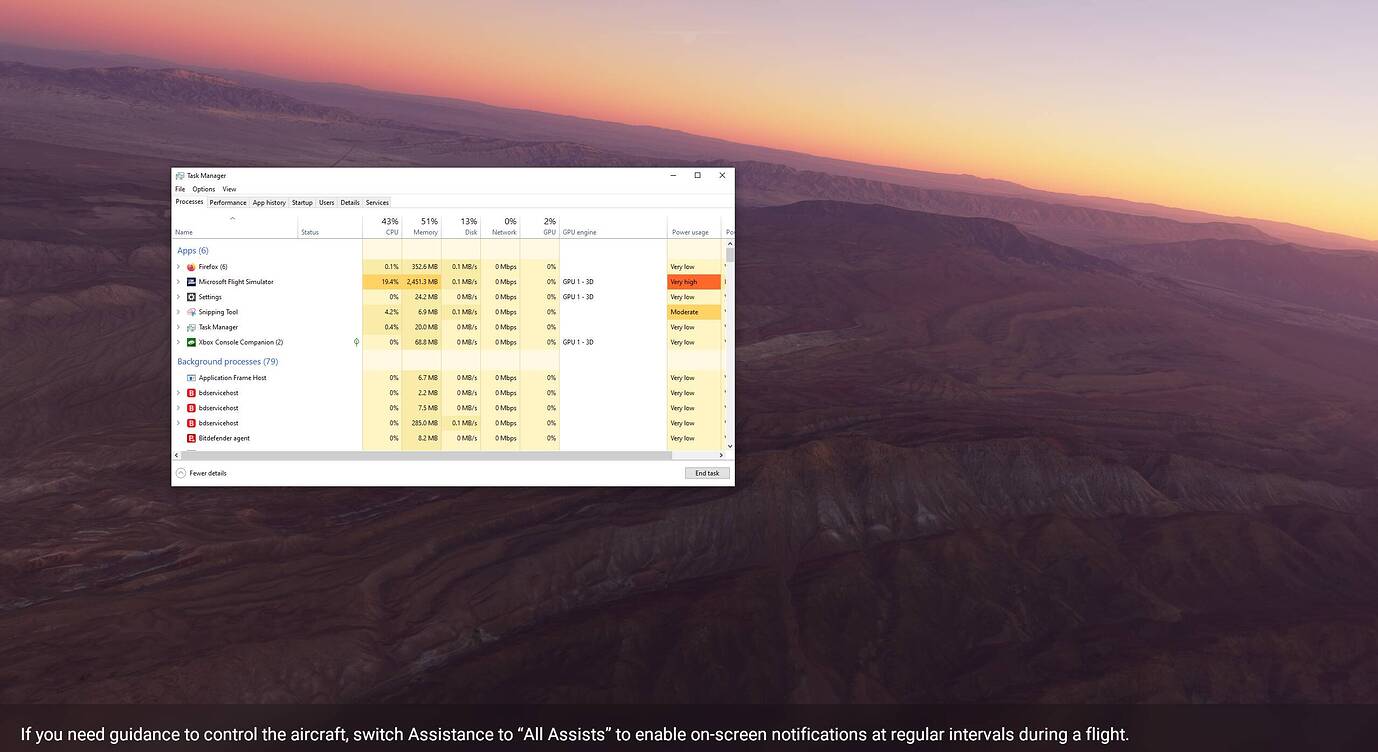Sort processes by the CPU column header
This screenshot has height=752, width=1378.
[x=388, y=225]
